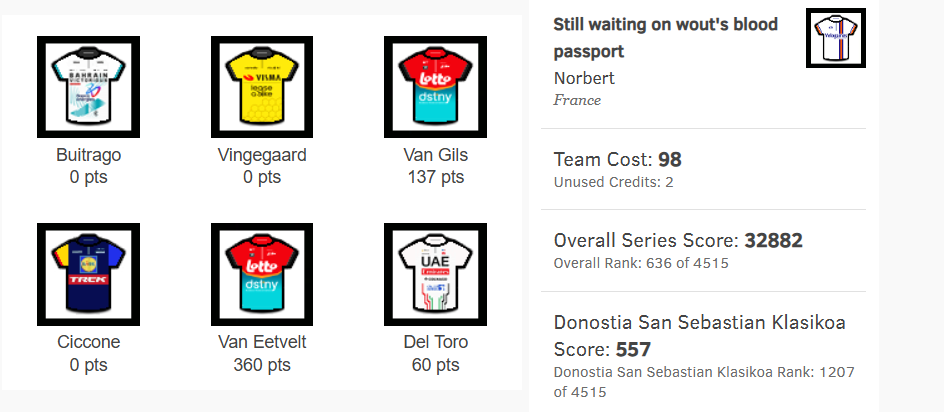Click Del Toro's UAE Emirates jersey
This screenshot has width=944, height=412.
(x=436, y=274)
